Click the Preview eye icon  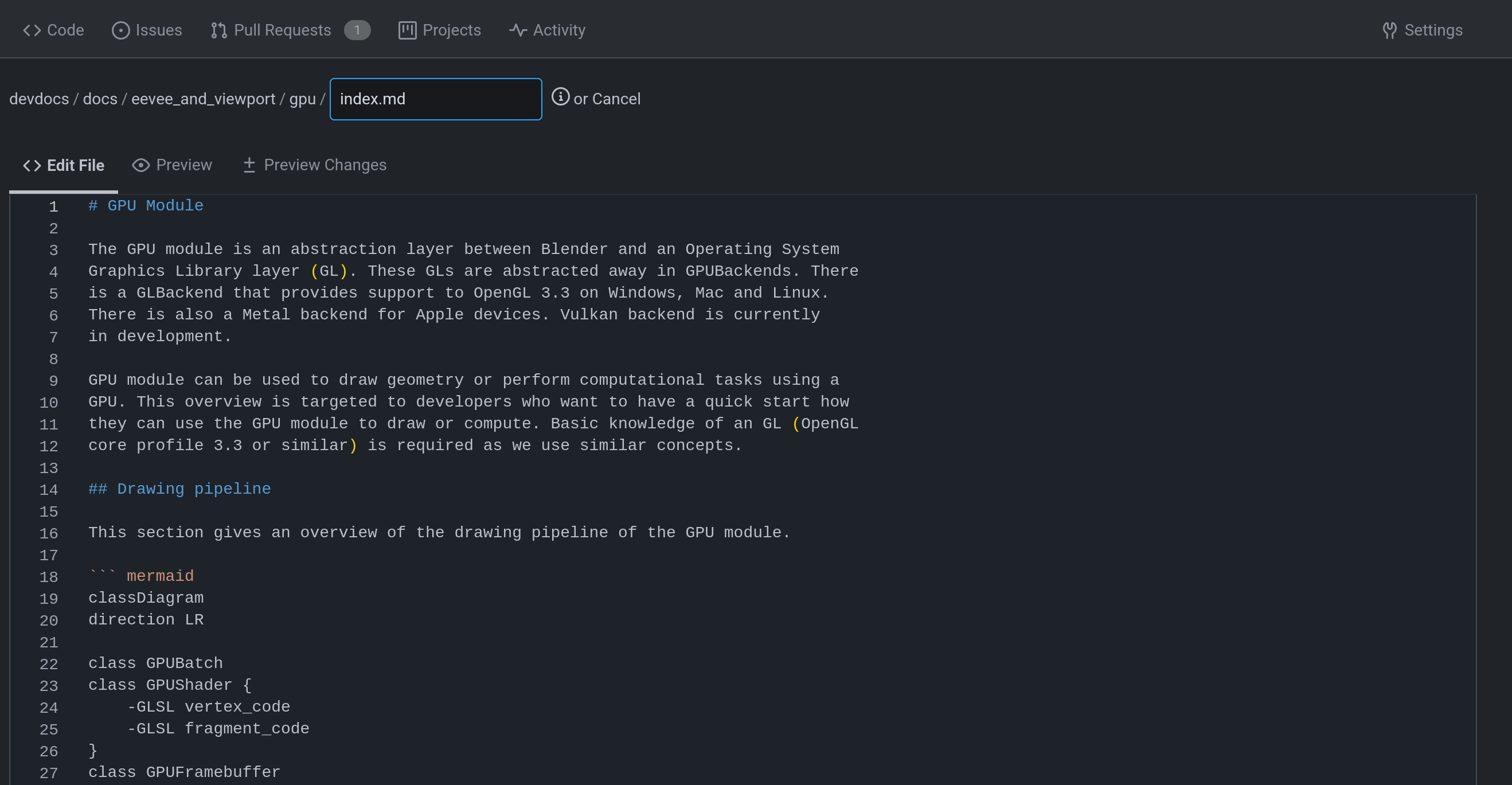141,165
